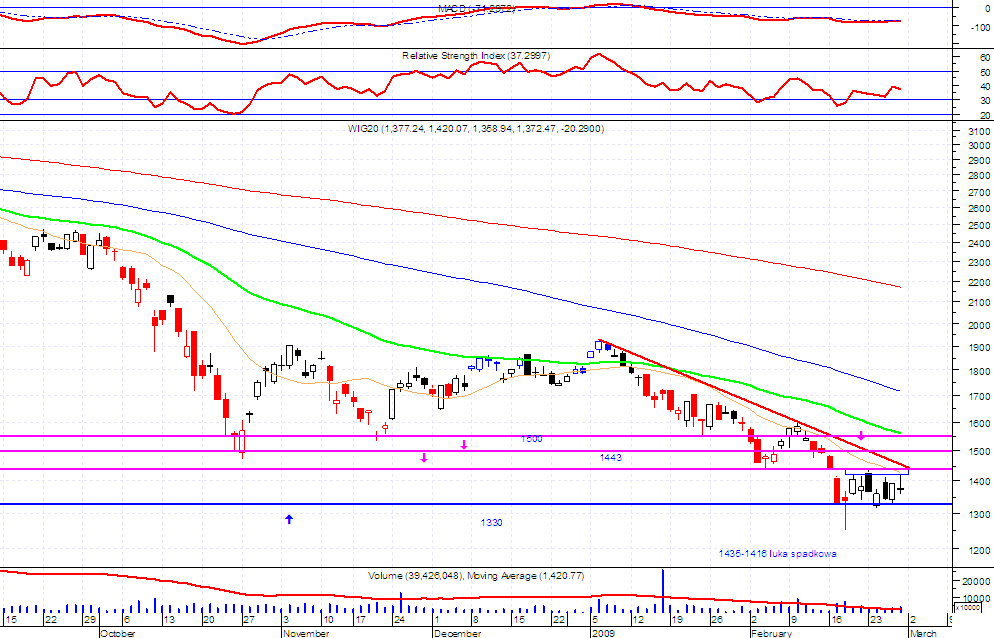994x638 pixels.
Task: Click the blue up-arrow marker below November candles
Action: tap(289, 519)
